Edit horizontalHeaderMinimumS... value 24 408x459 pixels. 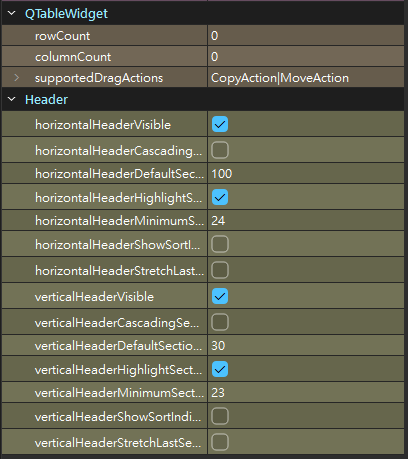tap(306, 221)
